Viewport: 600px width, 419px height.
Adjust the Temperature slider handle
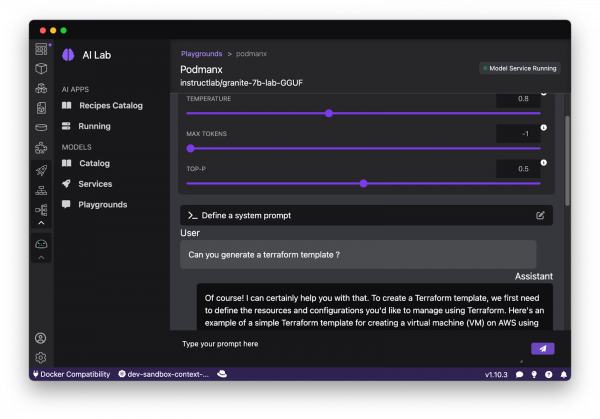329,113
